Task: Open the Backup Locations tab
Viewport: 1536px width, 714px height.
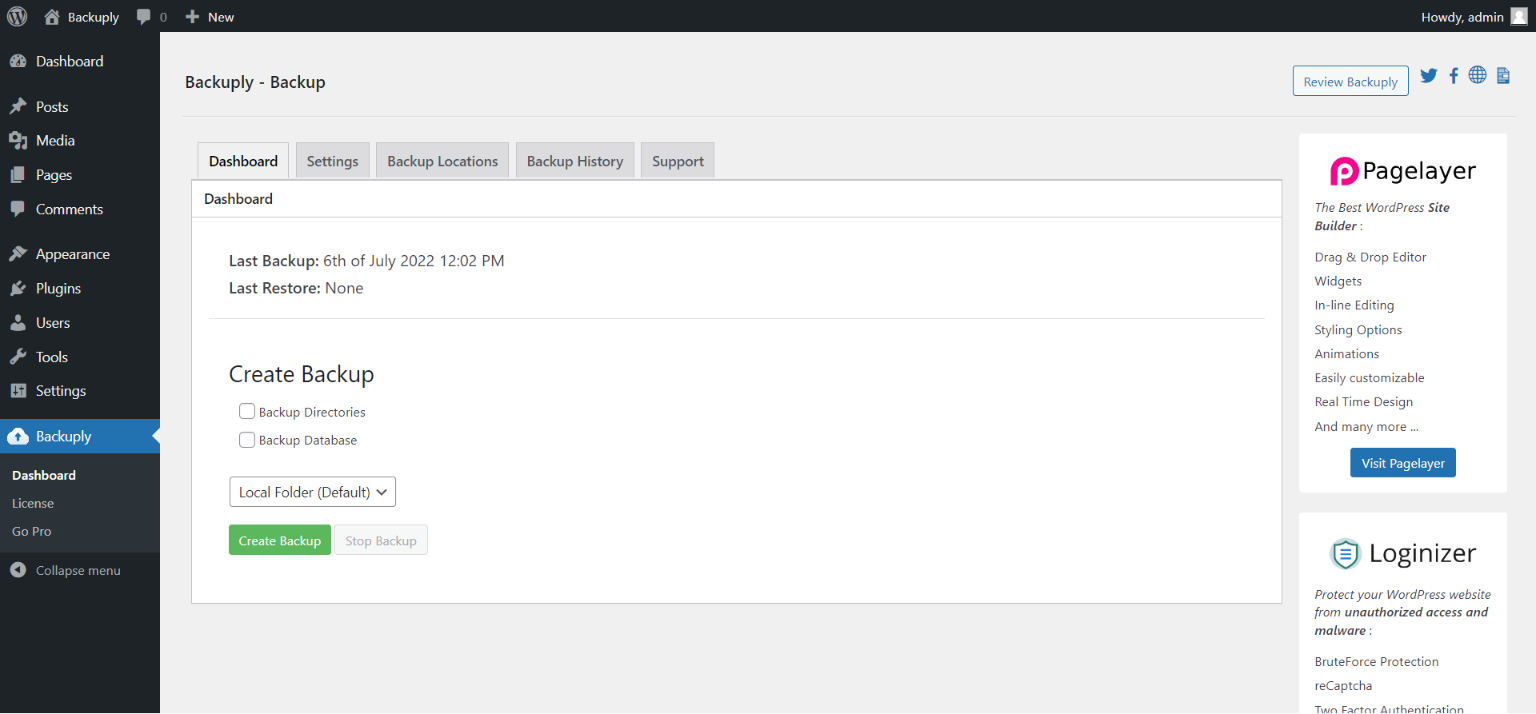Action: click(x=442, y=160)
